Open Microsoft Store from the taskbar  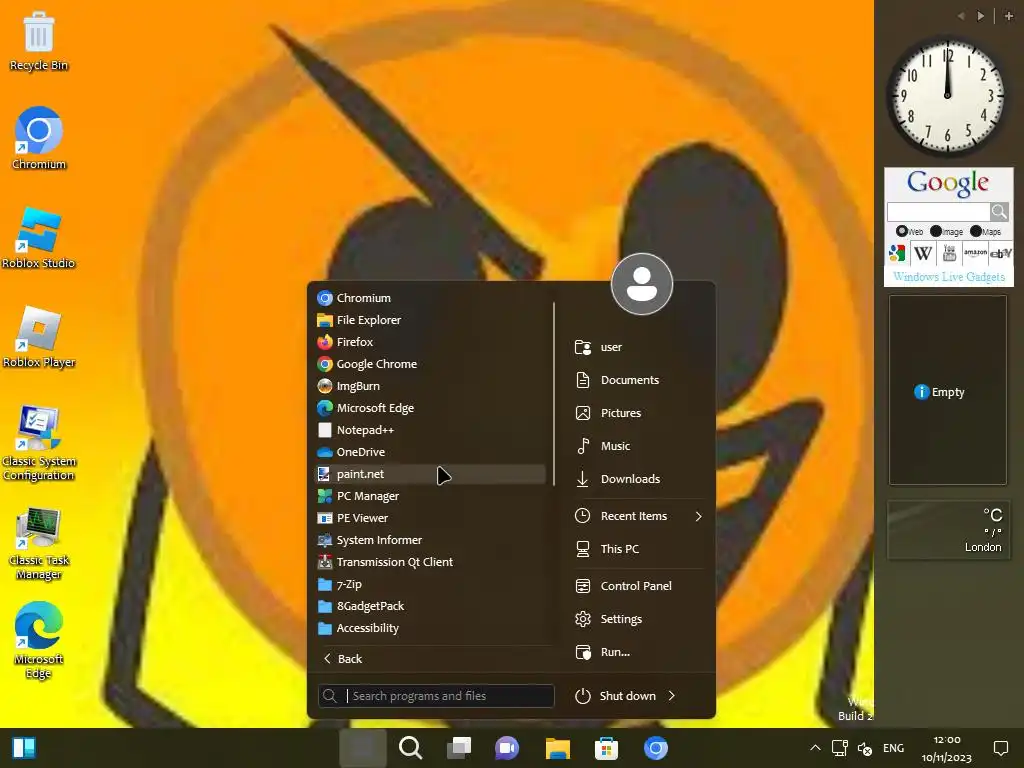pyautogui.click(x=606, y=748)
